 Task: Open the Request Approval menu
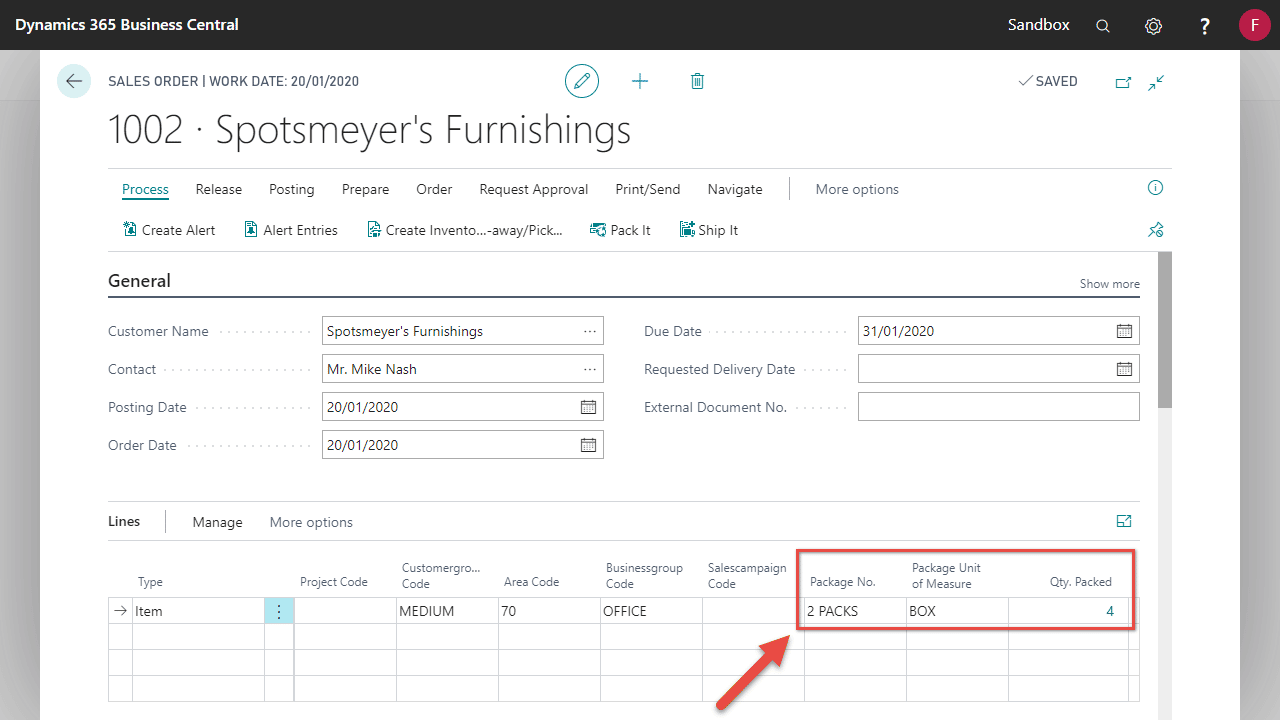[534, 189]
